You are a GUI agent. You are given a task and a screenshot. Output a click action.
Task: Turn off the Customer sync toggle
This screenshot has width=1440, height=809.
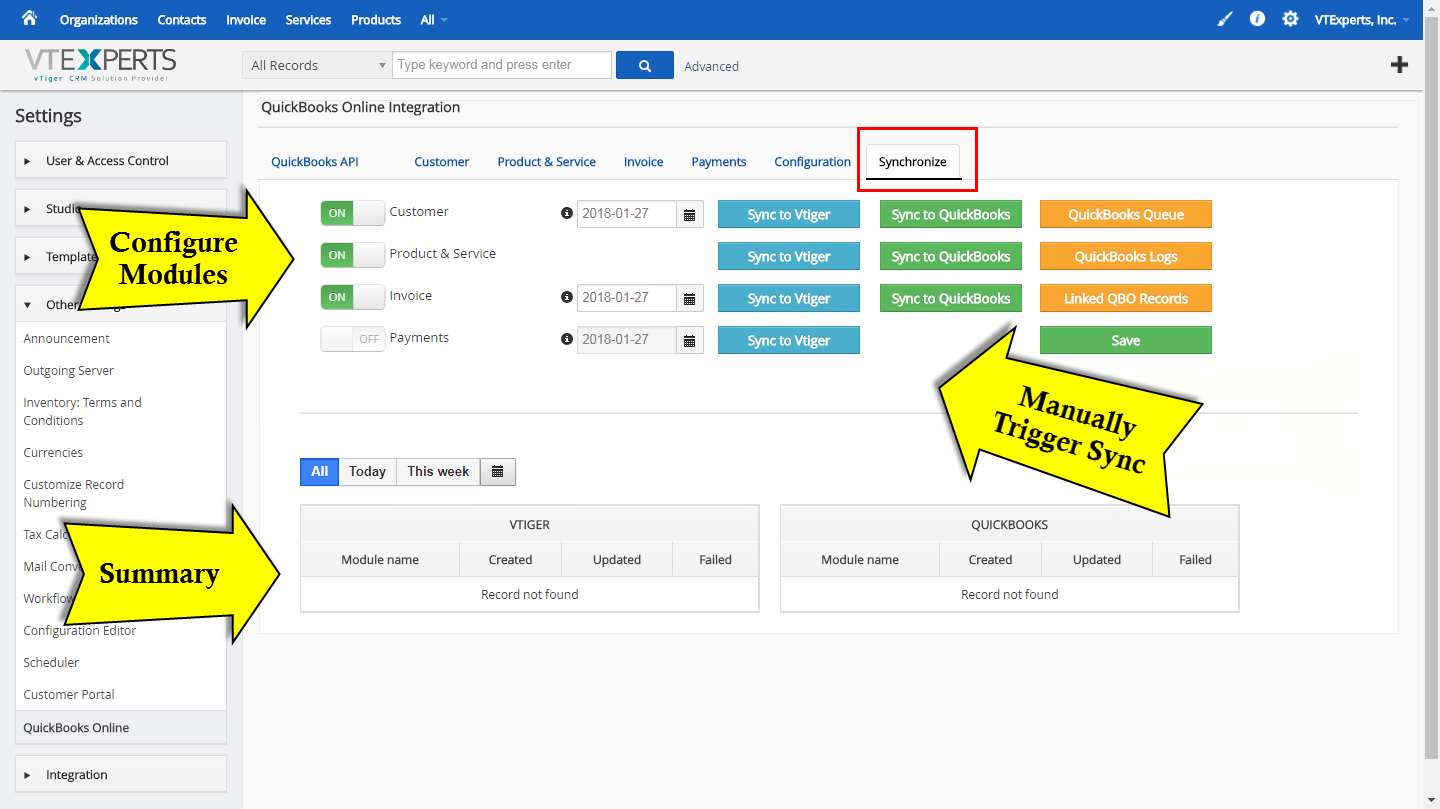(x=352, y=213)
